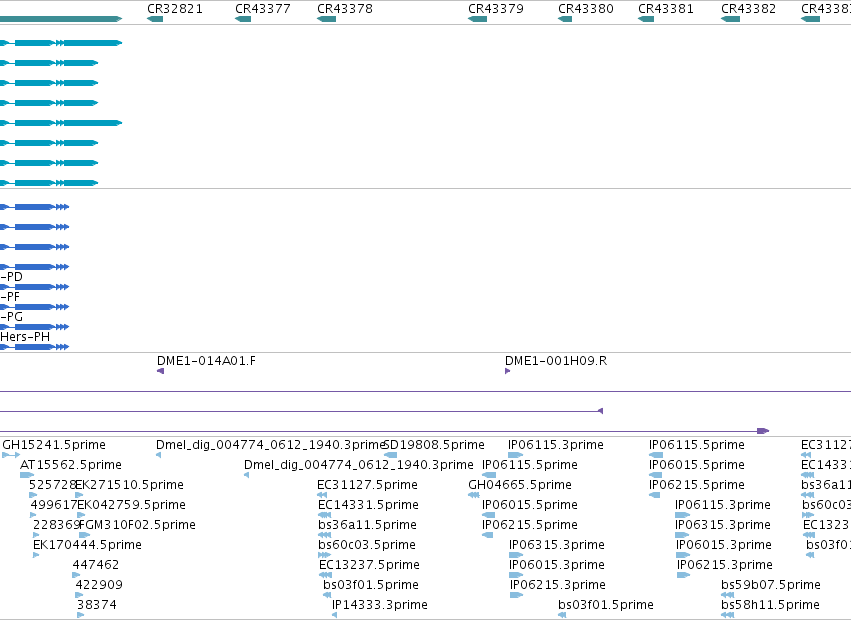Image resolution: width=851 pixels, height=620 pixels.
Task: Open the 38374 feature label
Action: pyautogui.click(x=97, y=605)
